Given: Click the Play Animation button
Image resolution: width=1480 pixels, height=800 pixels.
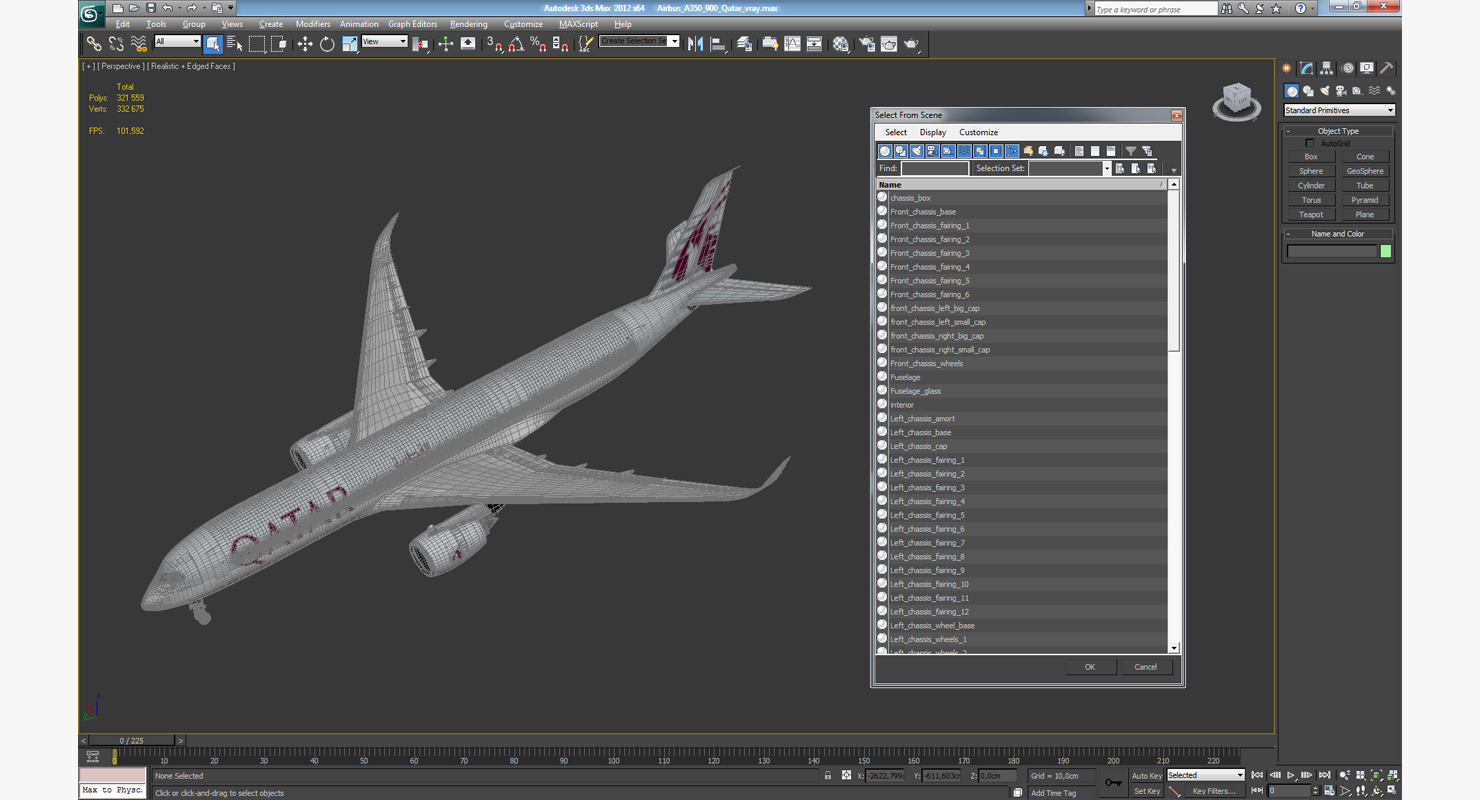Looking at the screenshot, I should coord(1290,775).
